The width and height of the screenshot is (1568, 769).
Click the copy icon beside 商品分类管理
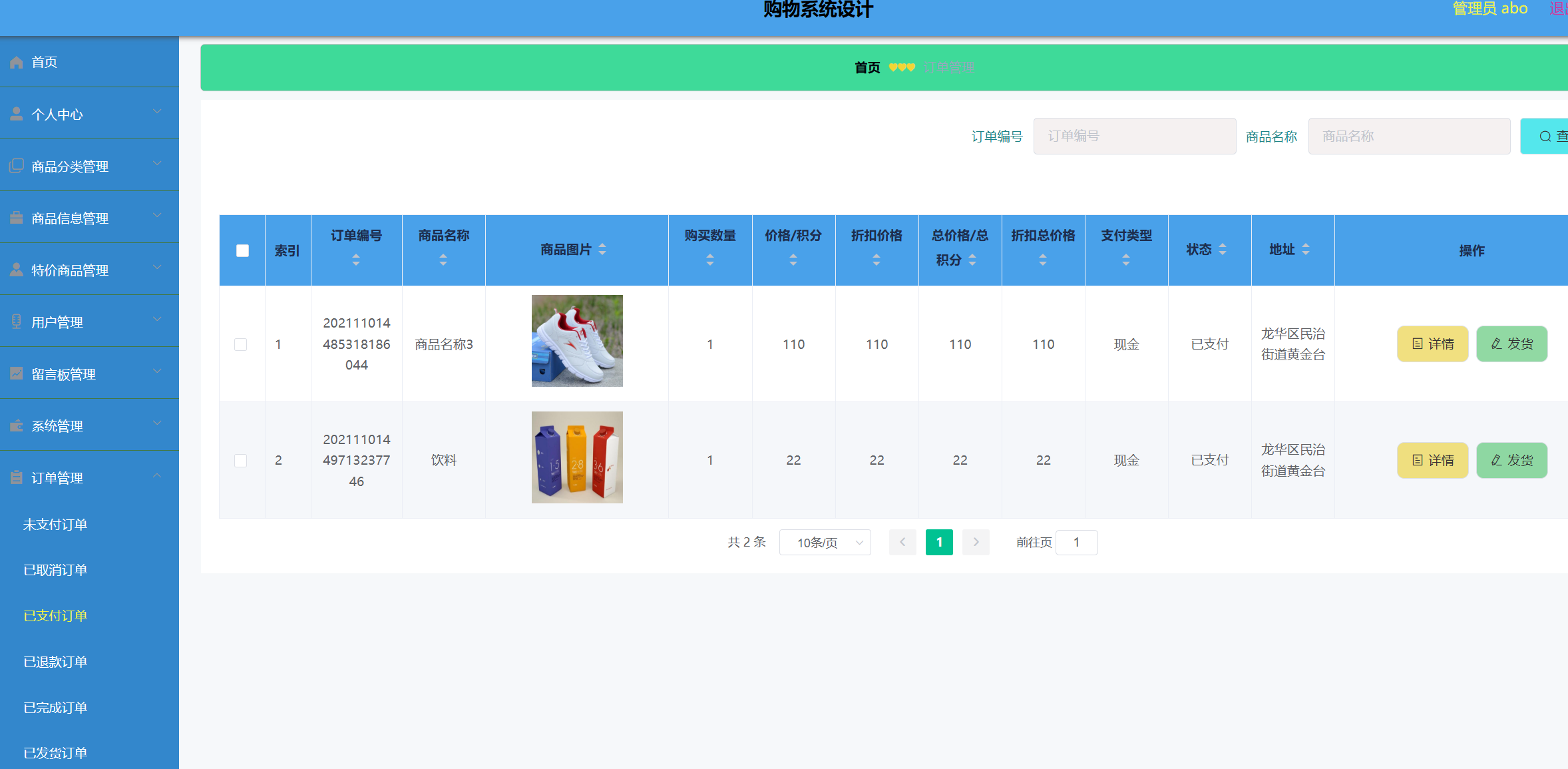point(17,166)
